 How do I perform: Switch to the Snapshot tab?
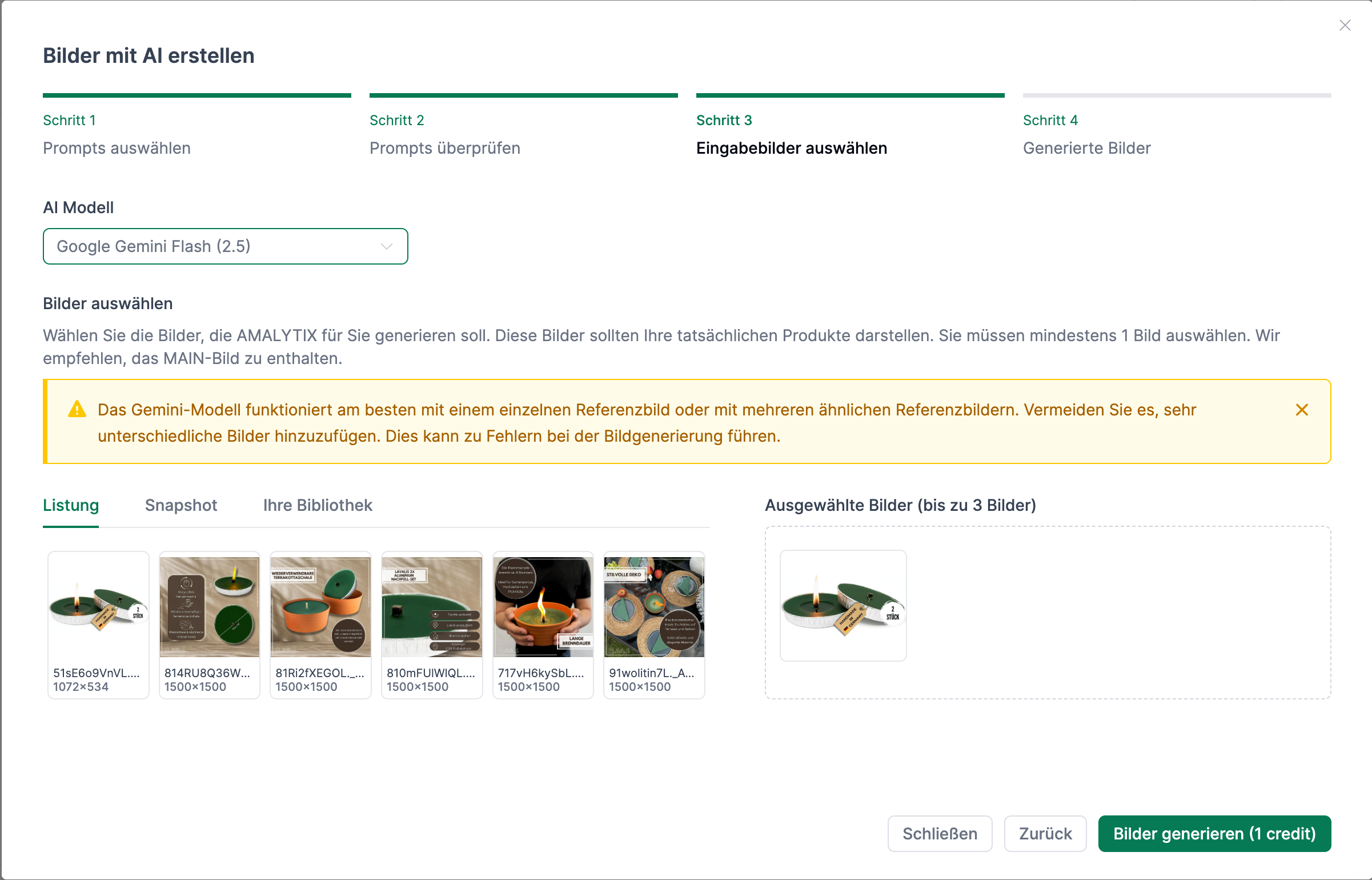[x=180, y=505]
